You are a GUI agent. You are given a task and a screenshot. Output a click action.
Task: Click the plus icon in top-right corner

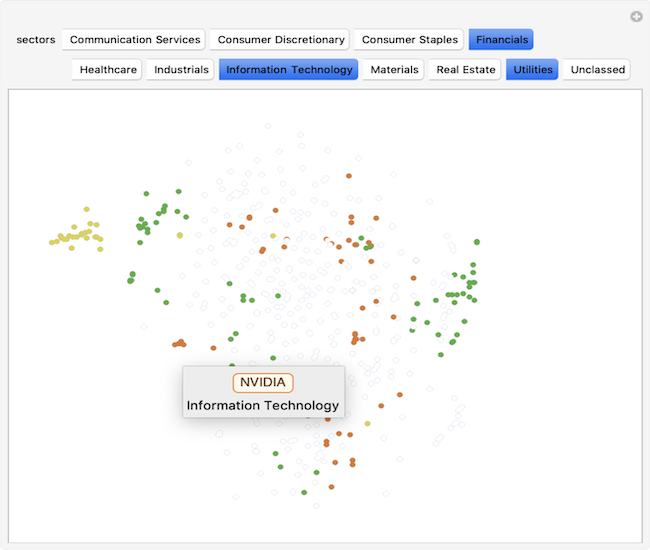click(636, 17)
